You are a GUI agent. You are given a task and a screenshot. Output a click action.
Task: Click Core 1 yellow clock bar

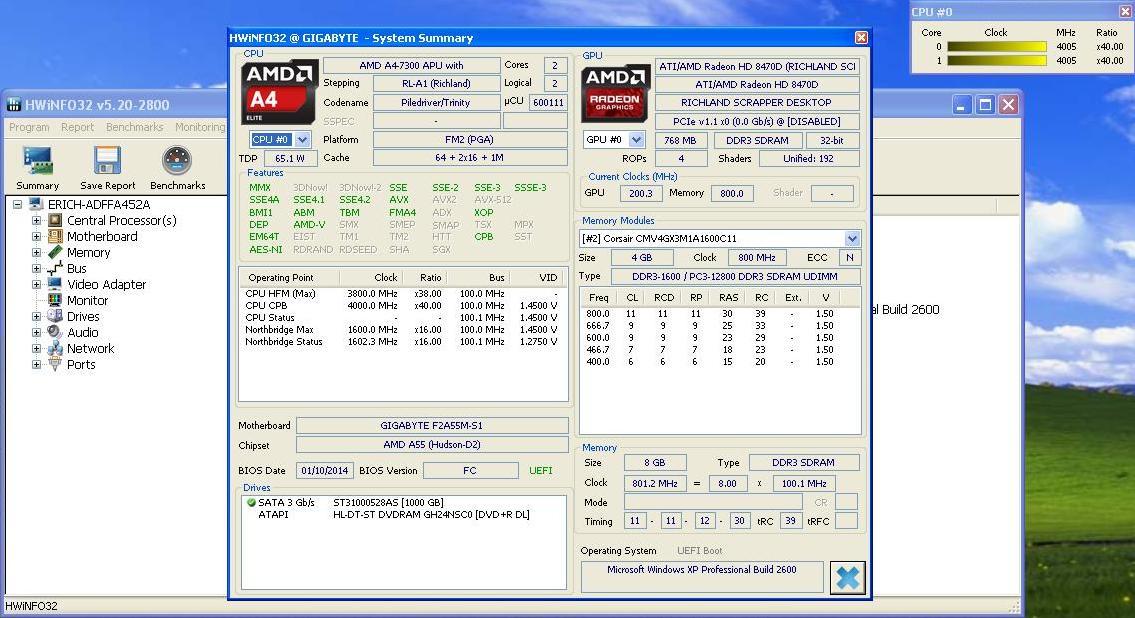pos(997,61)
